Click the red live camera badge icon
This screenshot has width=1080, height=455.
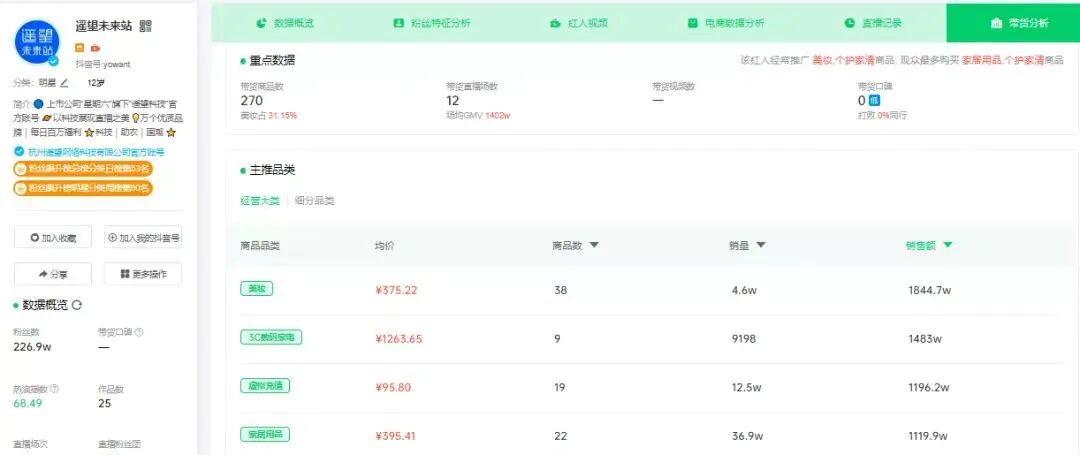(96, 48)
